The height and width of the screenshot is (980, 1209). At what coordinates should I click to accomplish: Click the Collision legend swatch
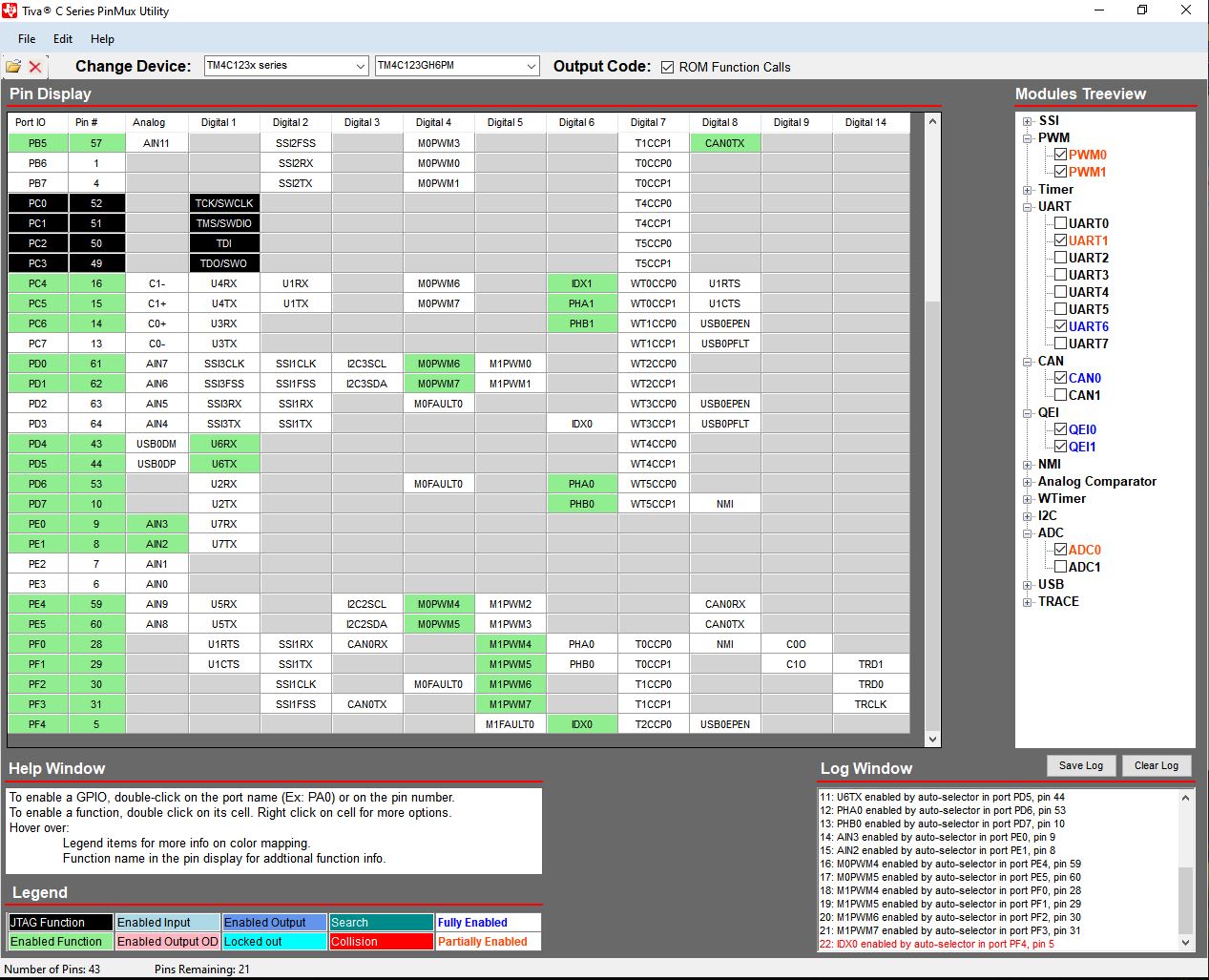point(381,942)
